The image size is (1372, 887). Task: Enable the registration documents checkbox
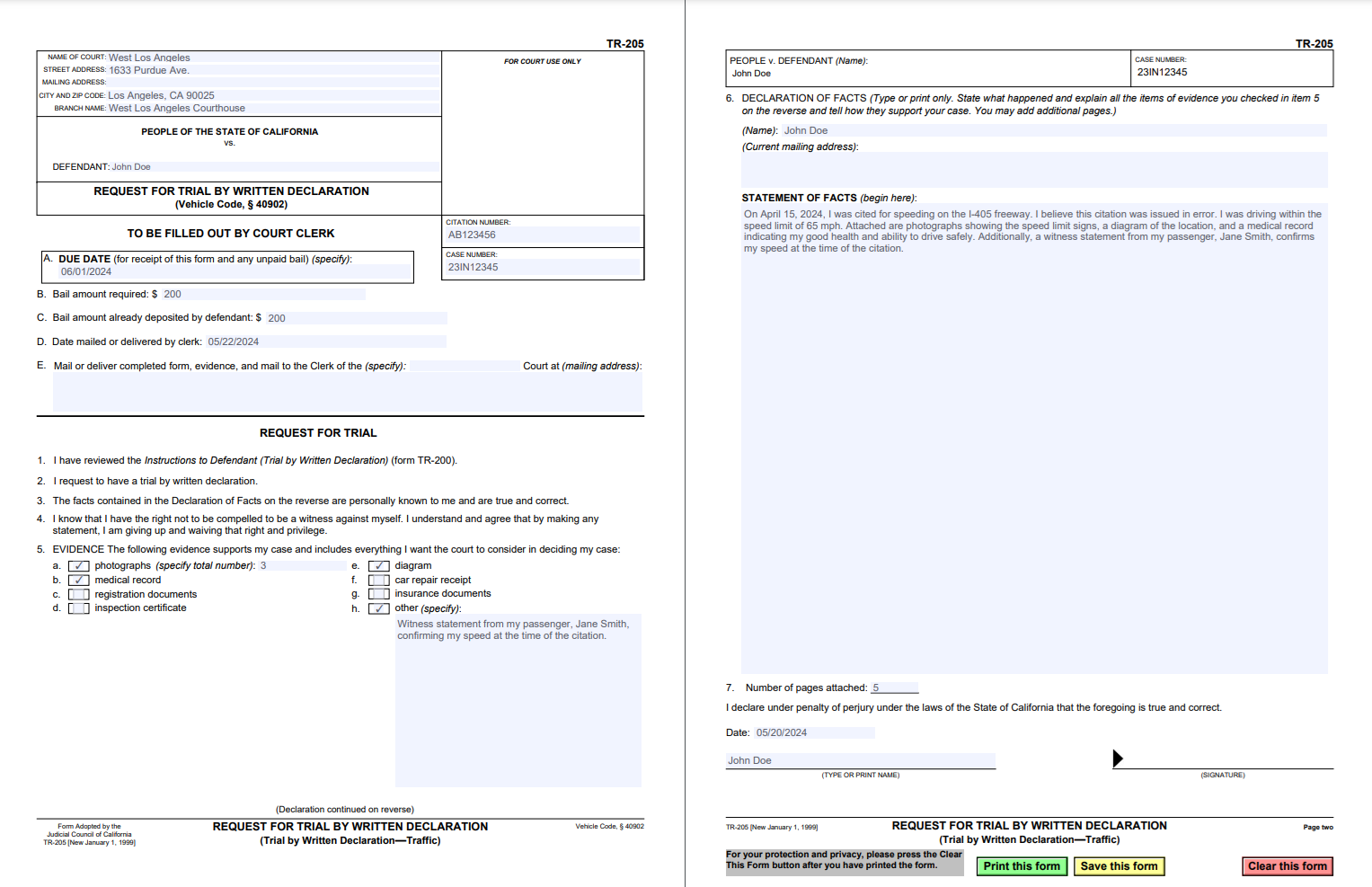coord(79,593)
